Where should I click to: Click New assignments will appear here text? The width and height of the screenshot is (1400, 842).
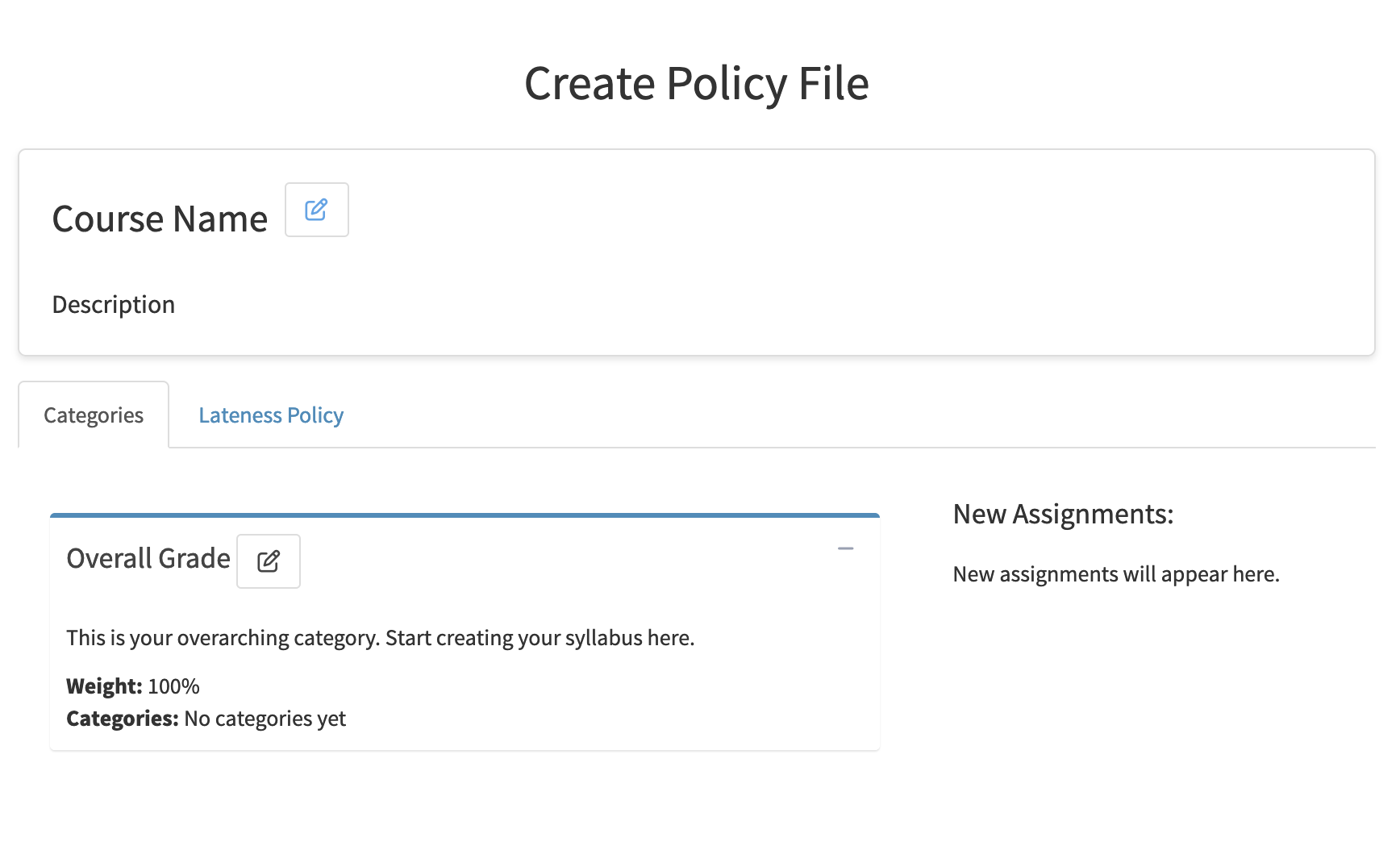pyautogui.click(x=1116, y=574)
